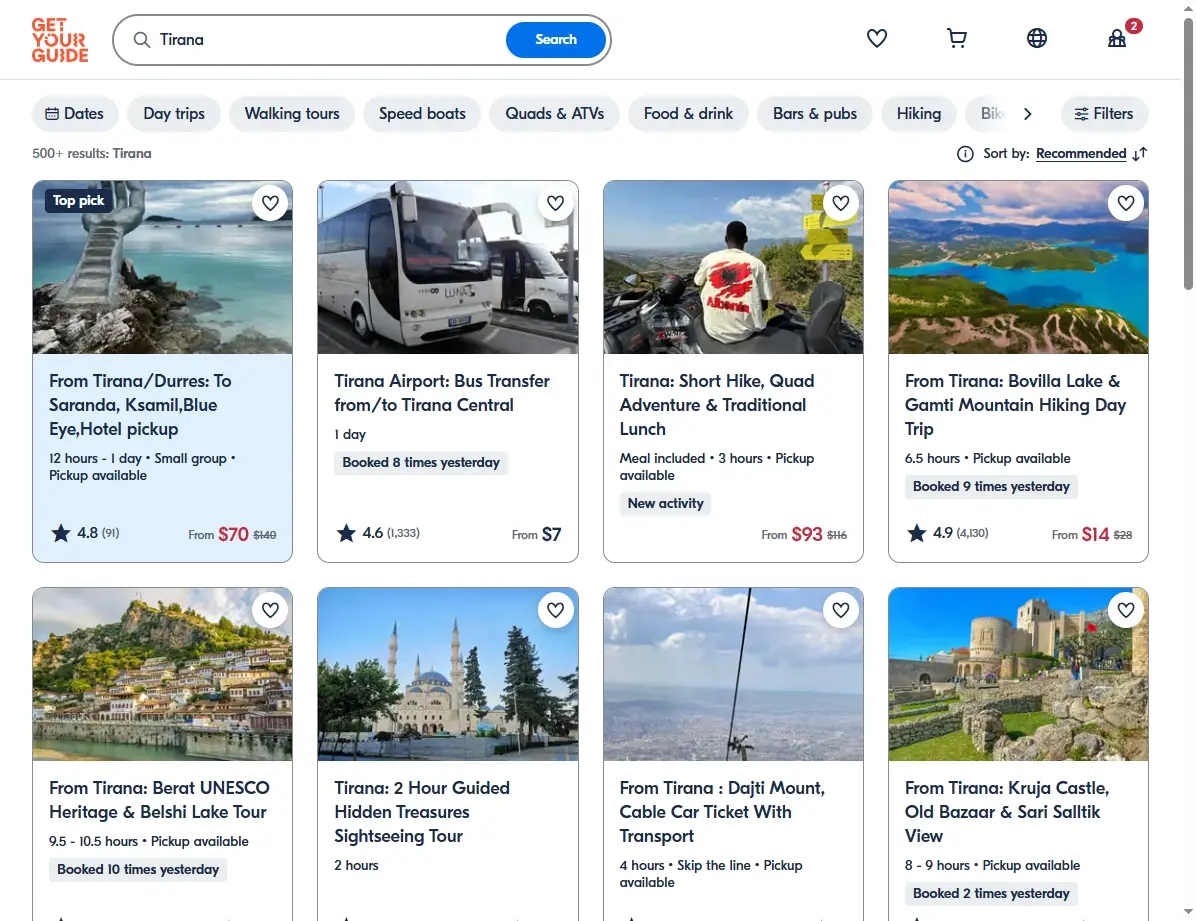Click sliders icon on Filters button
The width and height of the screenshot is (1196, 921).
[x=1081, y=114]
